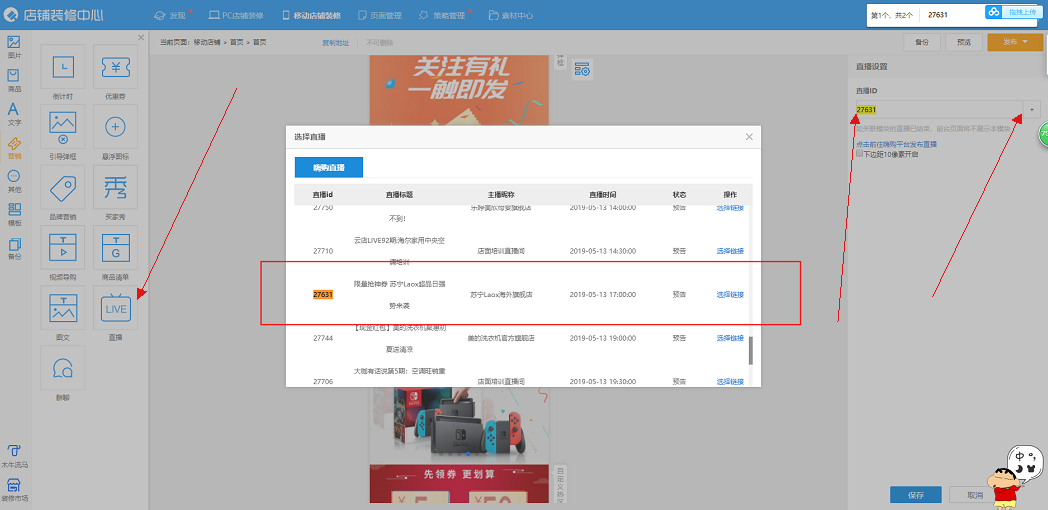This screenshot has width=1048, height=510.
Task: Close the 选择直播 dialog
Action: (749, 137)
